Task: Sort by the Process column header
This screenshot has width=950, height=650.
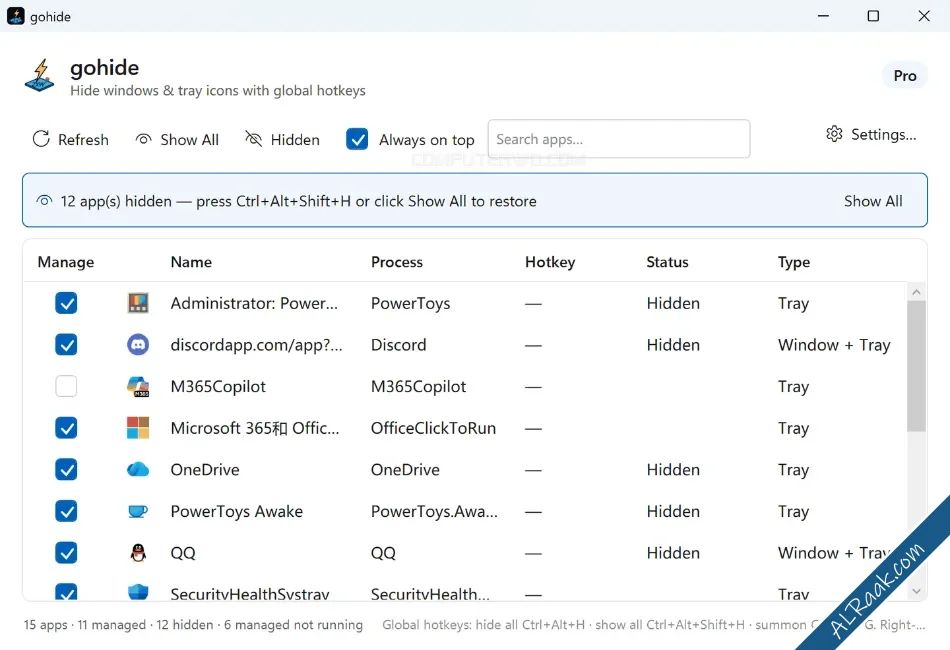Action: click(x=397, y=262)
